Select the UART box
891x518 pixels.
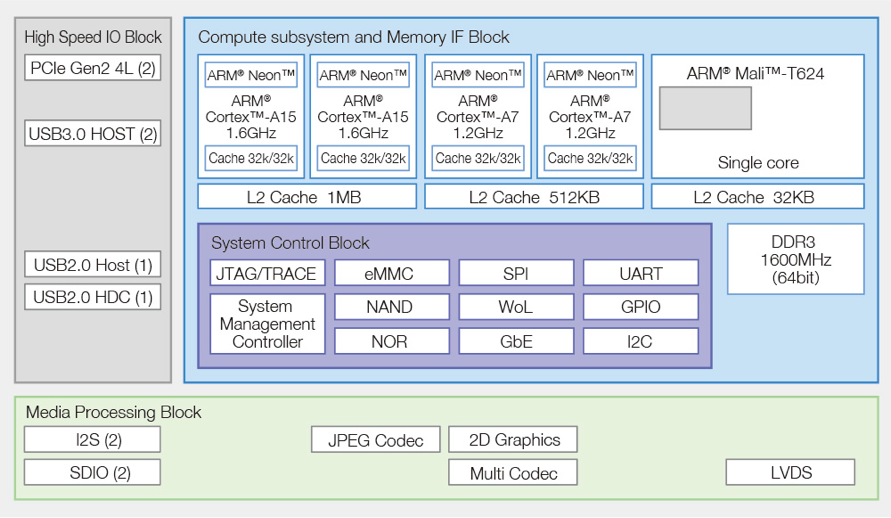pyautogui.click(x=640, y=273)
